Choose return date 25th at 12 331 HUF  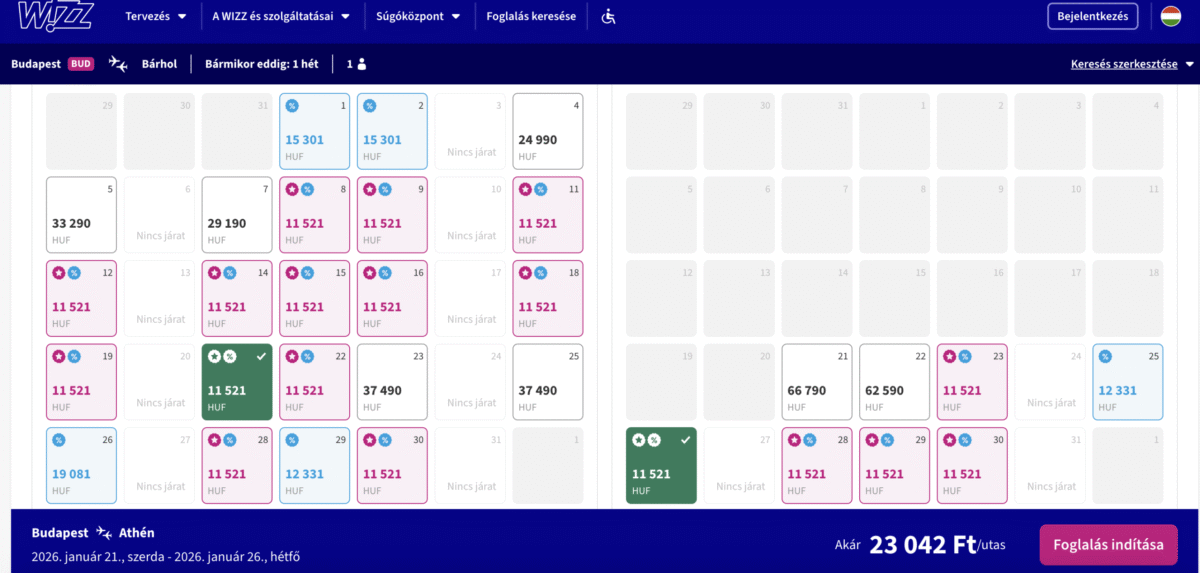pos(1127,382)
